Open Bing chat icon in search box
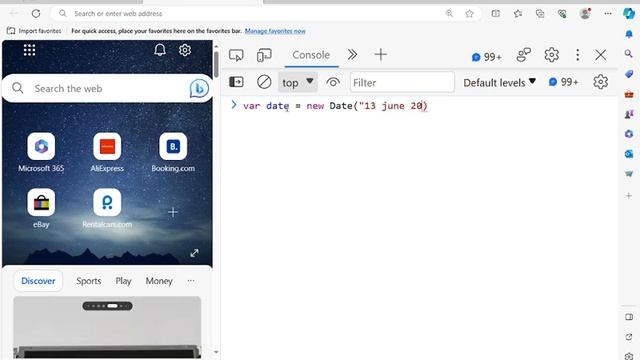 tap(199, 88)
